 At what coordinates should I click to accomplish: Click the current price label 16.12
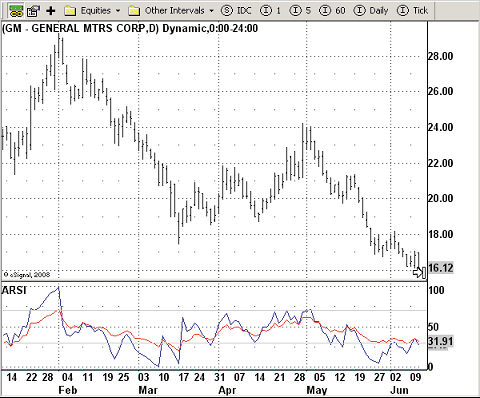click(x=441, y=268)
